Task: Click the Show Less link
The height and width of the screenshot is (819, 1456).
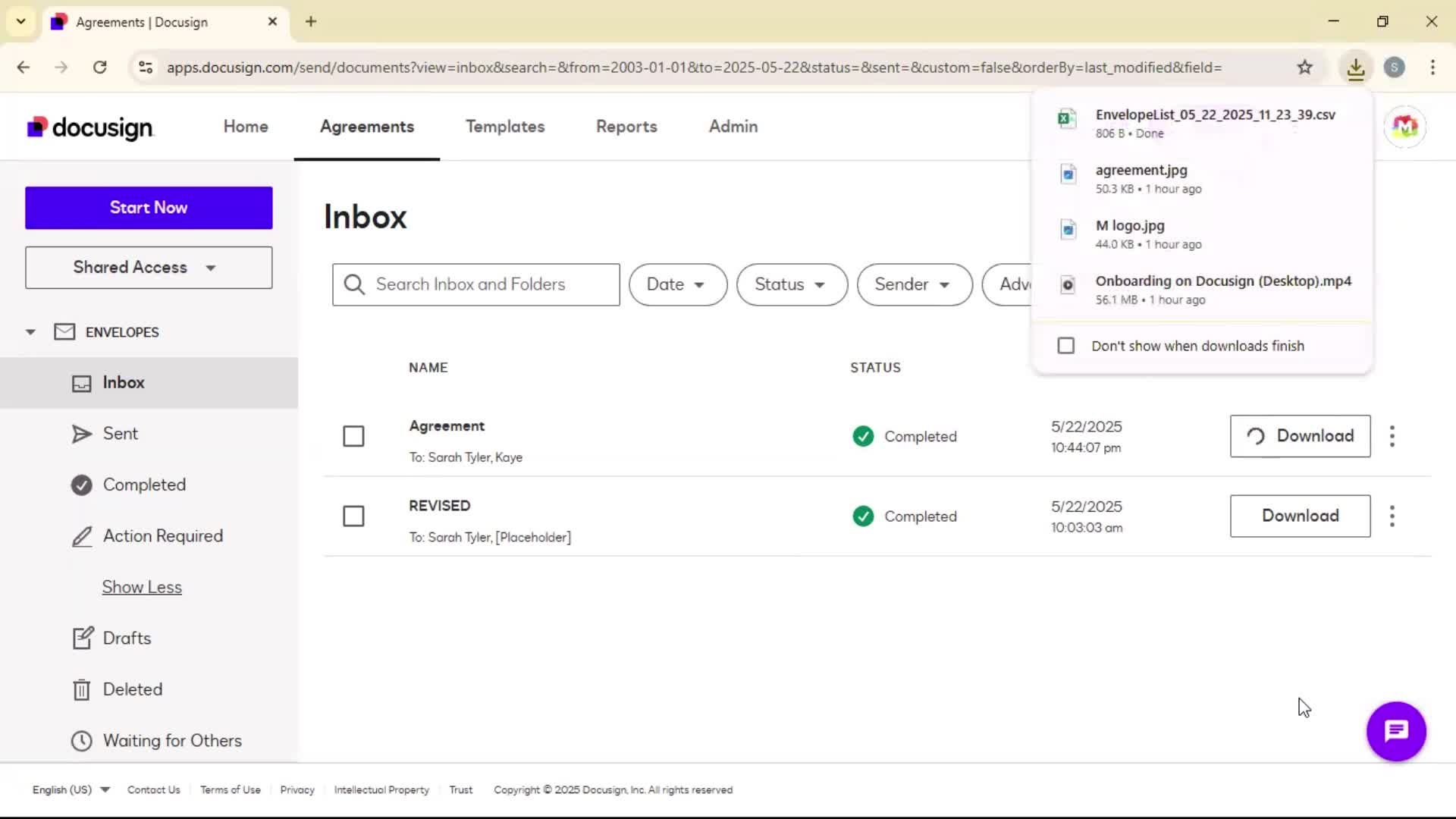Action: (142, 587)
